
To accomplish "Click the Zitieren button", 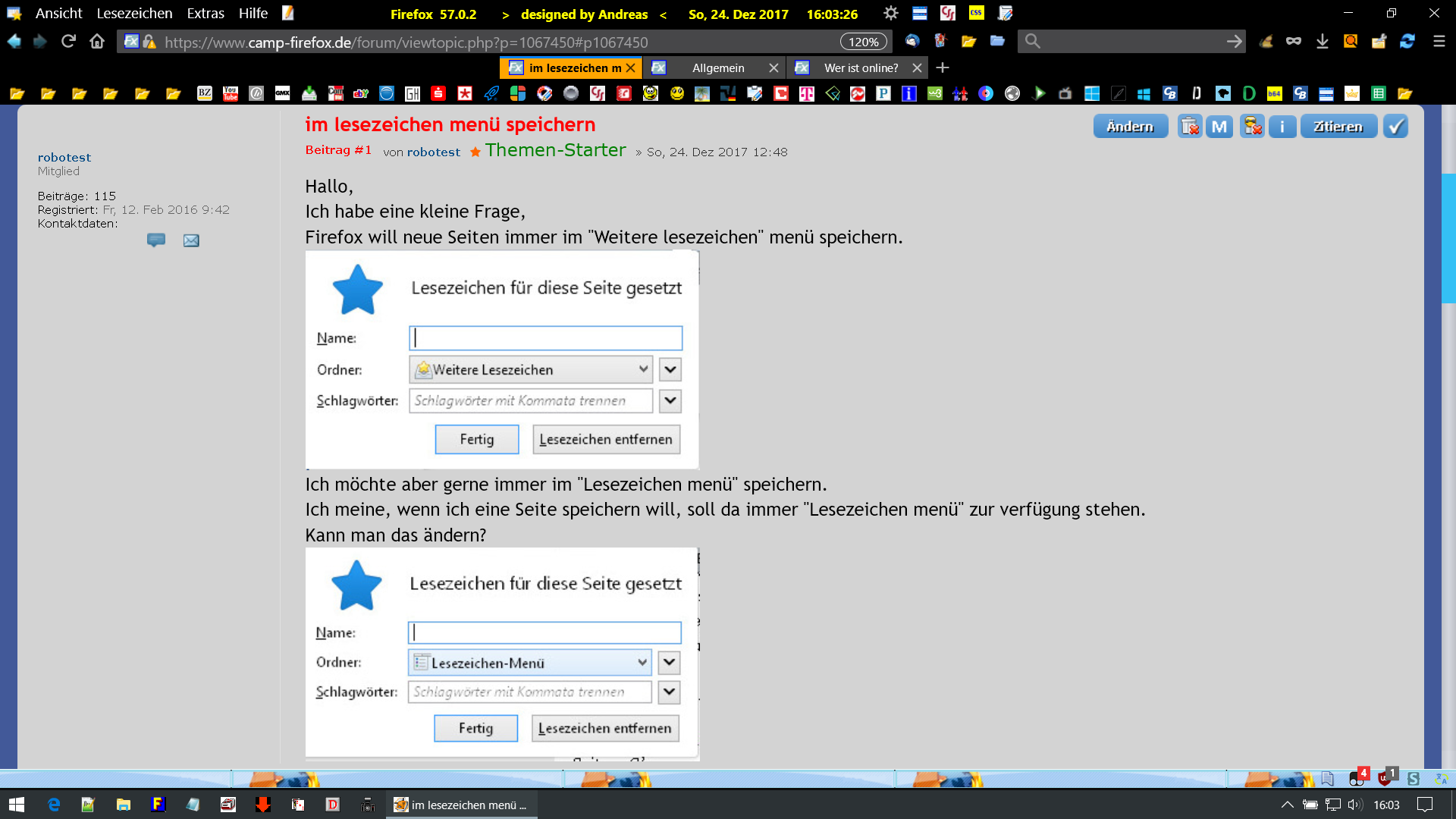I will [x=1338, y=127].
